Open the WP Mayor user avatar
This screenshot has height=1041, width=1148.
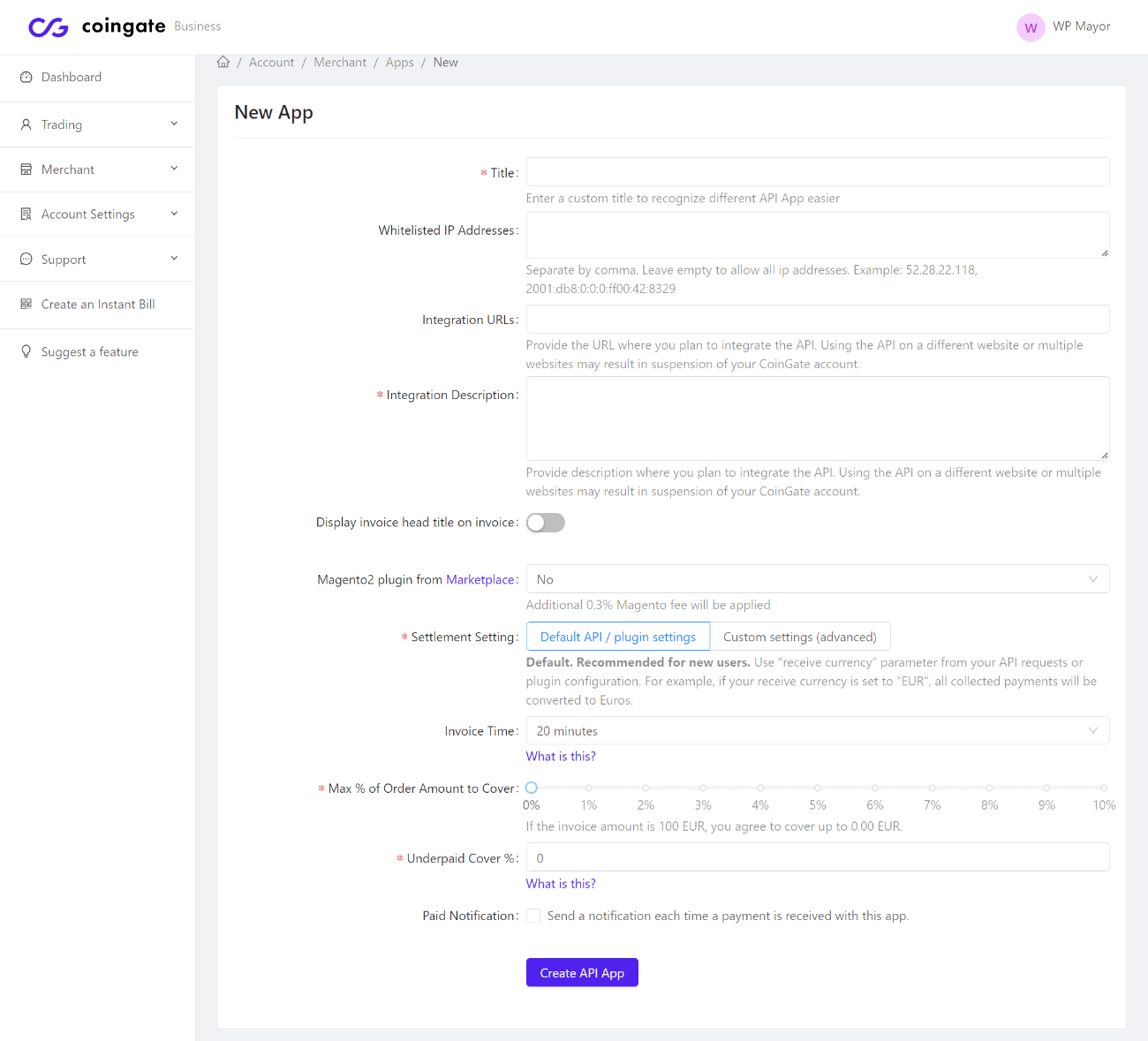1031,27
